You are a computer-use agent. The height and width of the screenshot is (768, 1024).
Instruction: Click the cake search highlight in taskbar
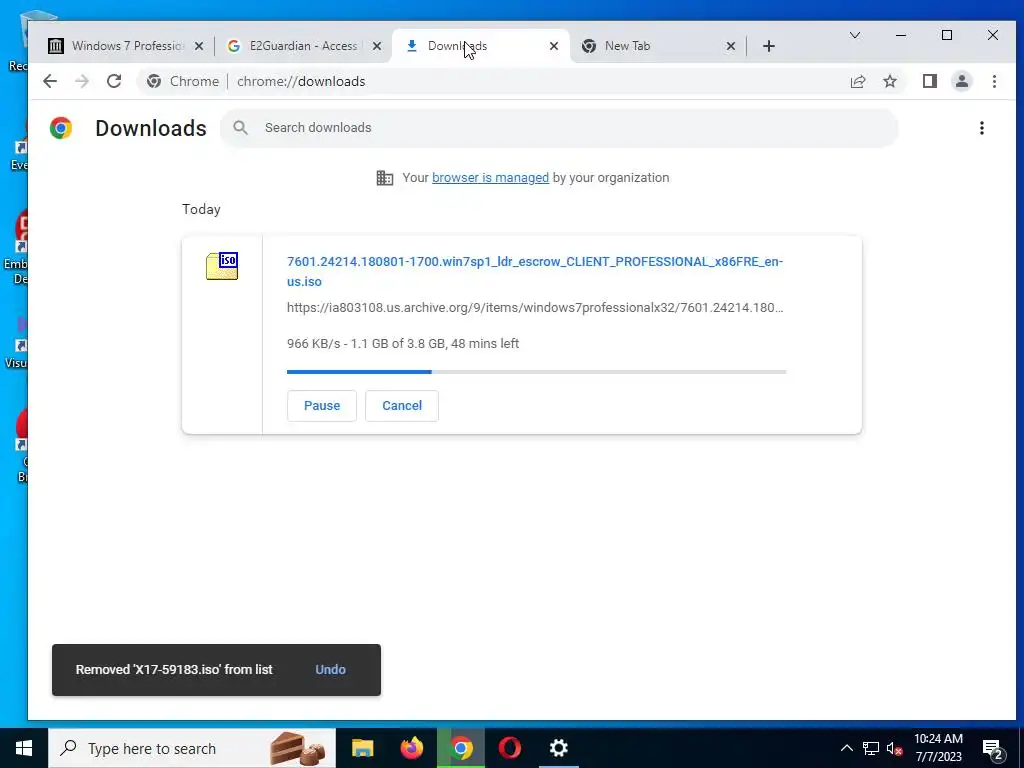tap(297, 748)
